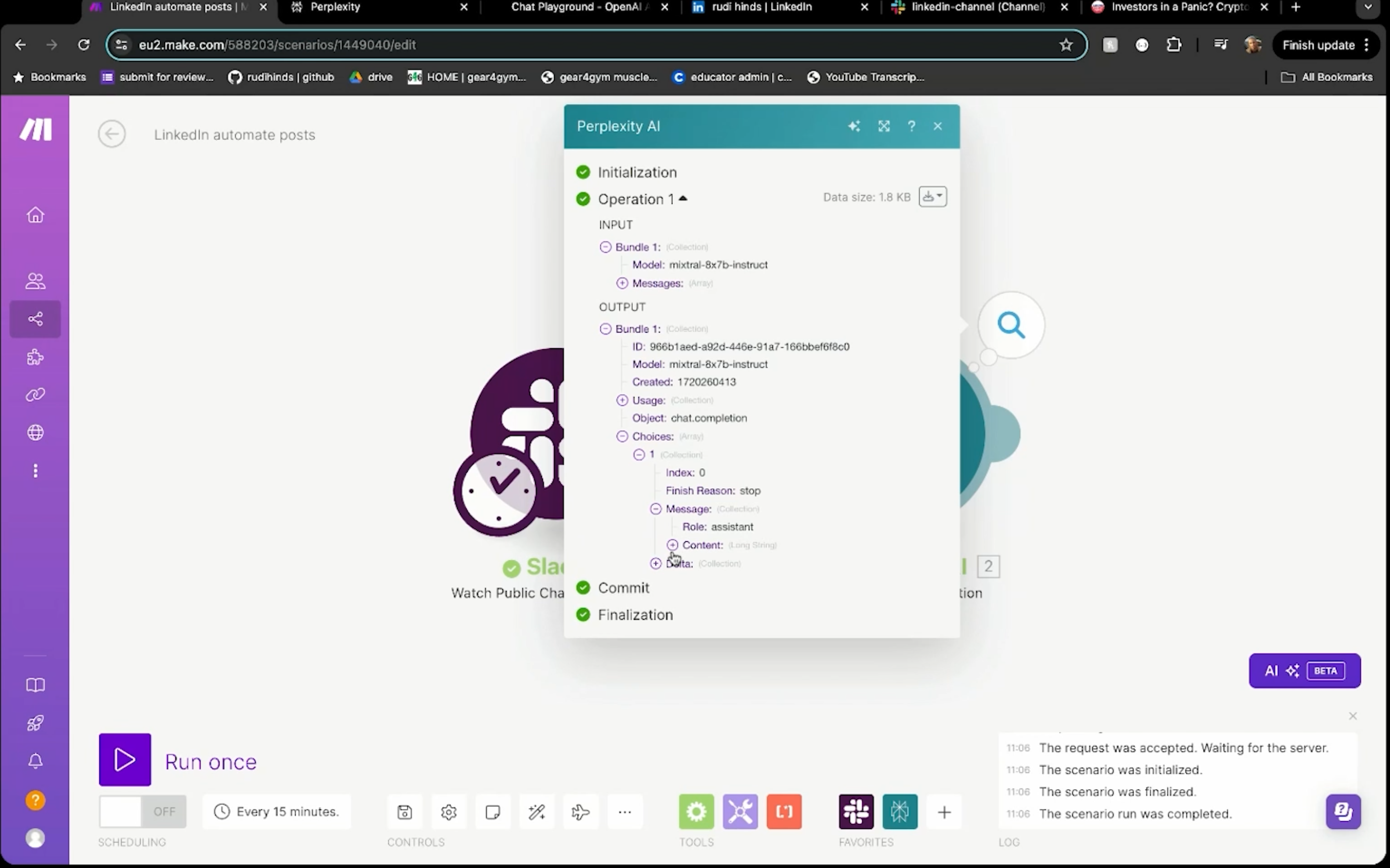Open the Every 15 minutes schedule setting
The height and width of the screenshot is (868, 1390).
click(x=277, y=811)
